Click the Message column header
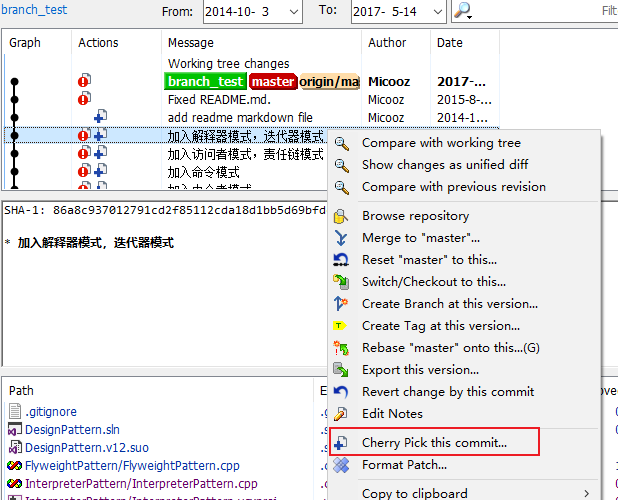The image size is (618, 500). tap(191, 43)
